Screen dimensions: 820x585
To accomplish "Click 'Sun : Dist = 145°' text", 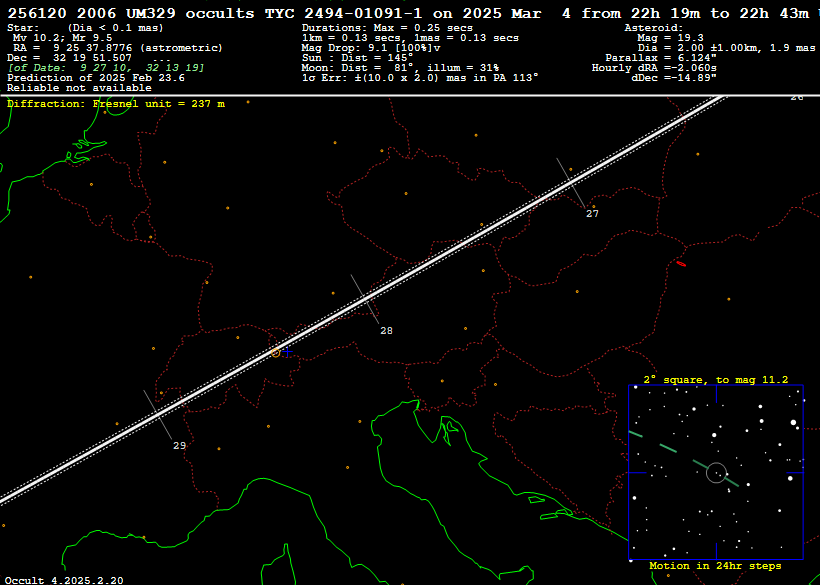I will [358, 58].
